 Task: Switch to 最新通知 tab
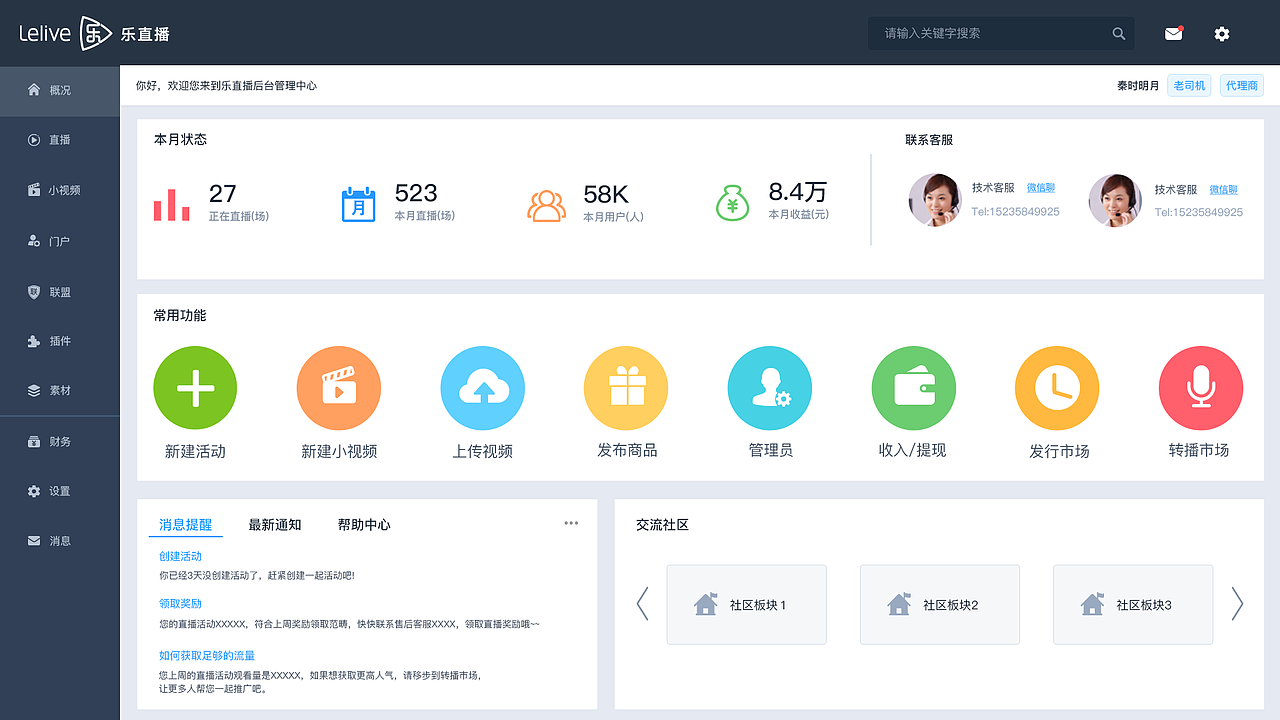point(275,525)
